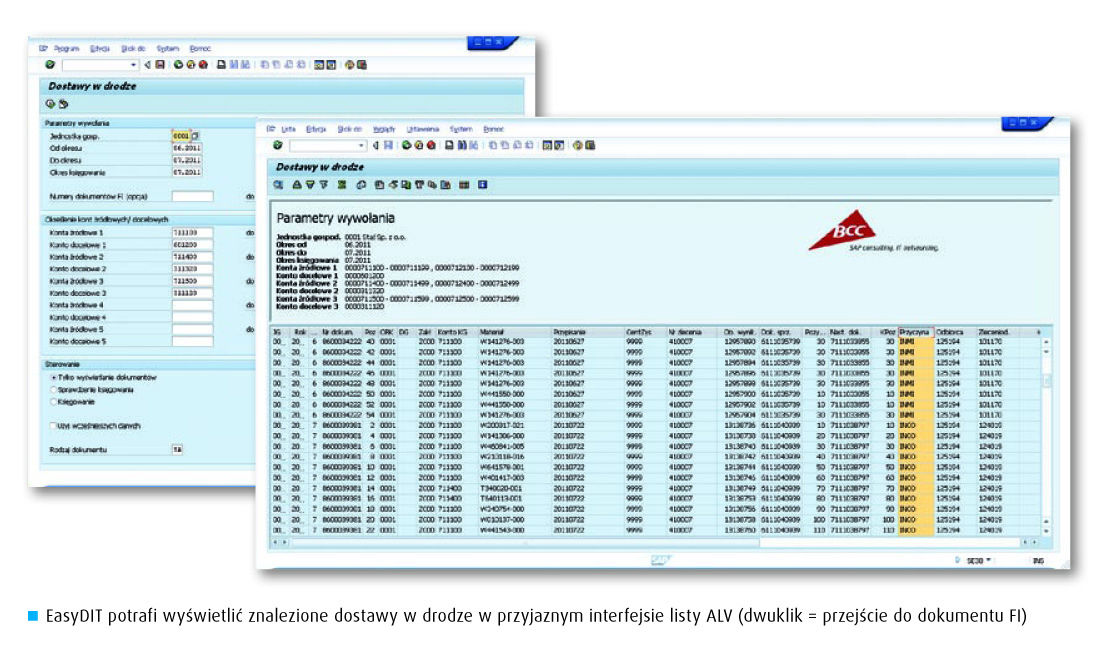The height and width of the screenshot is (660, 1108).
Task: Select the Sprawdzenie księgowania radio button
Action: pos(54,389)
